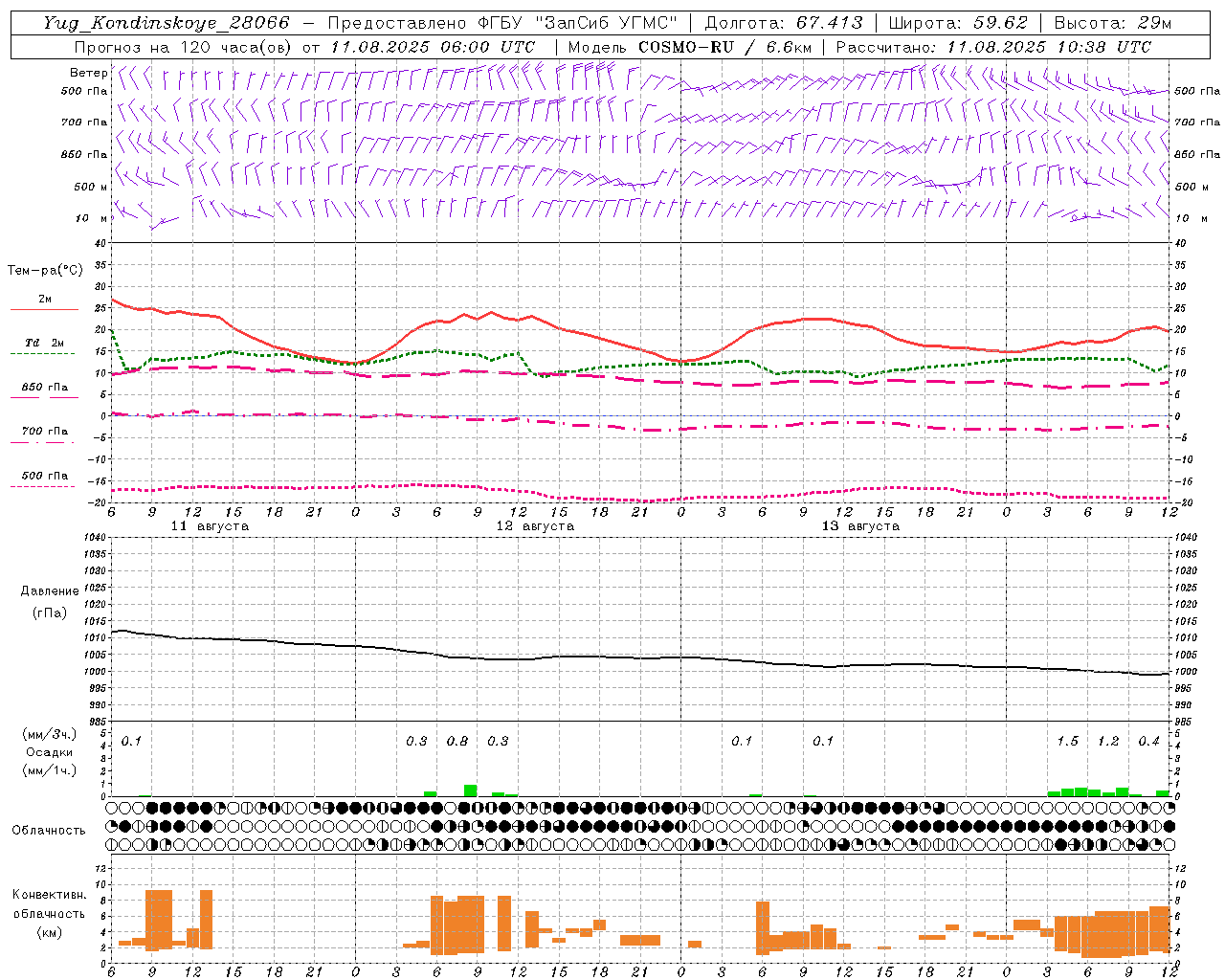Click the Долгота: 67.413 value

click(x=784, y=23)
